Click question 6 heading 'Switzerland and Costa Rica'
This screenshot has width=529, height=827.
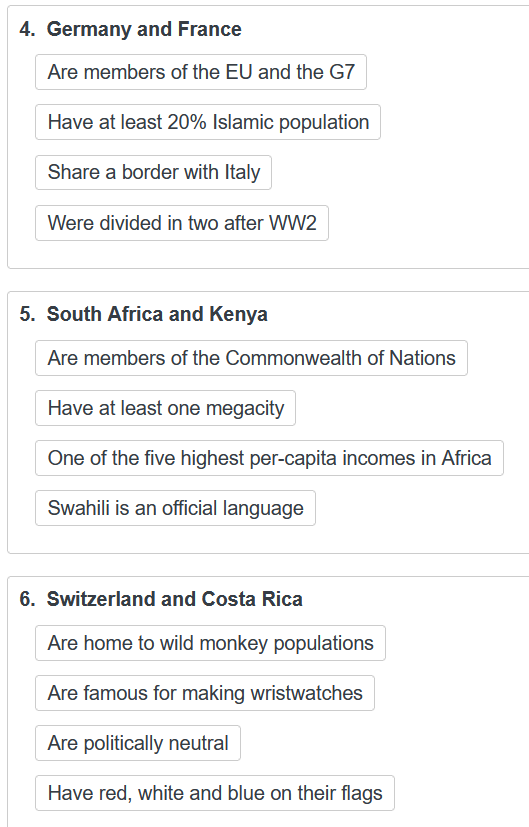click(175, 599)
